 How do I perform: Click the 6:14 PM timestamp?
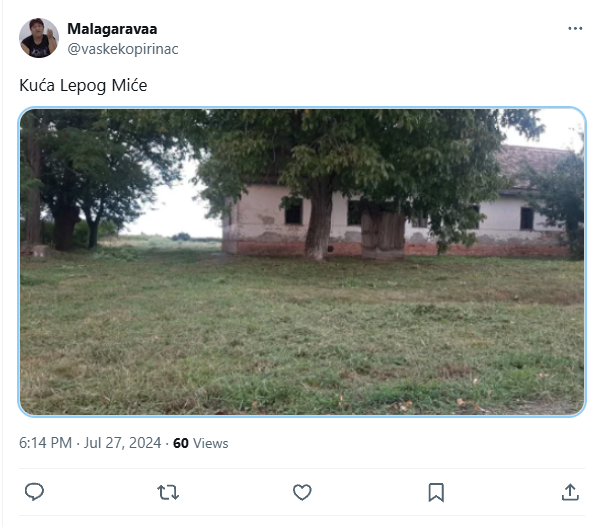pos(45,443)
